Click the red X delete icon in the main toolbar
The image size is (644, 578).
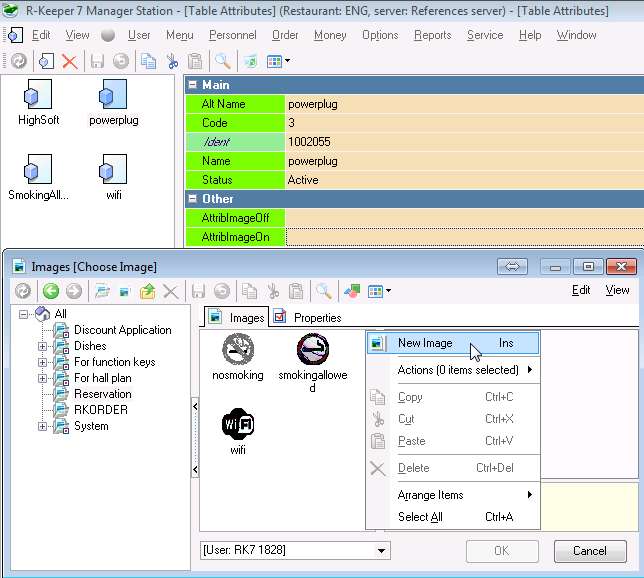pos(69,62)
